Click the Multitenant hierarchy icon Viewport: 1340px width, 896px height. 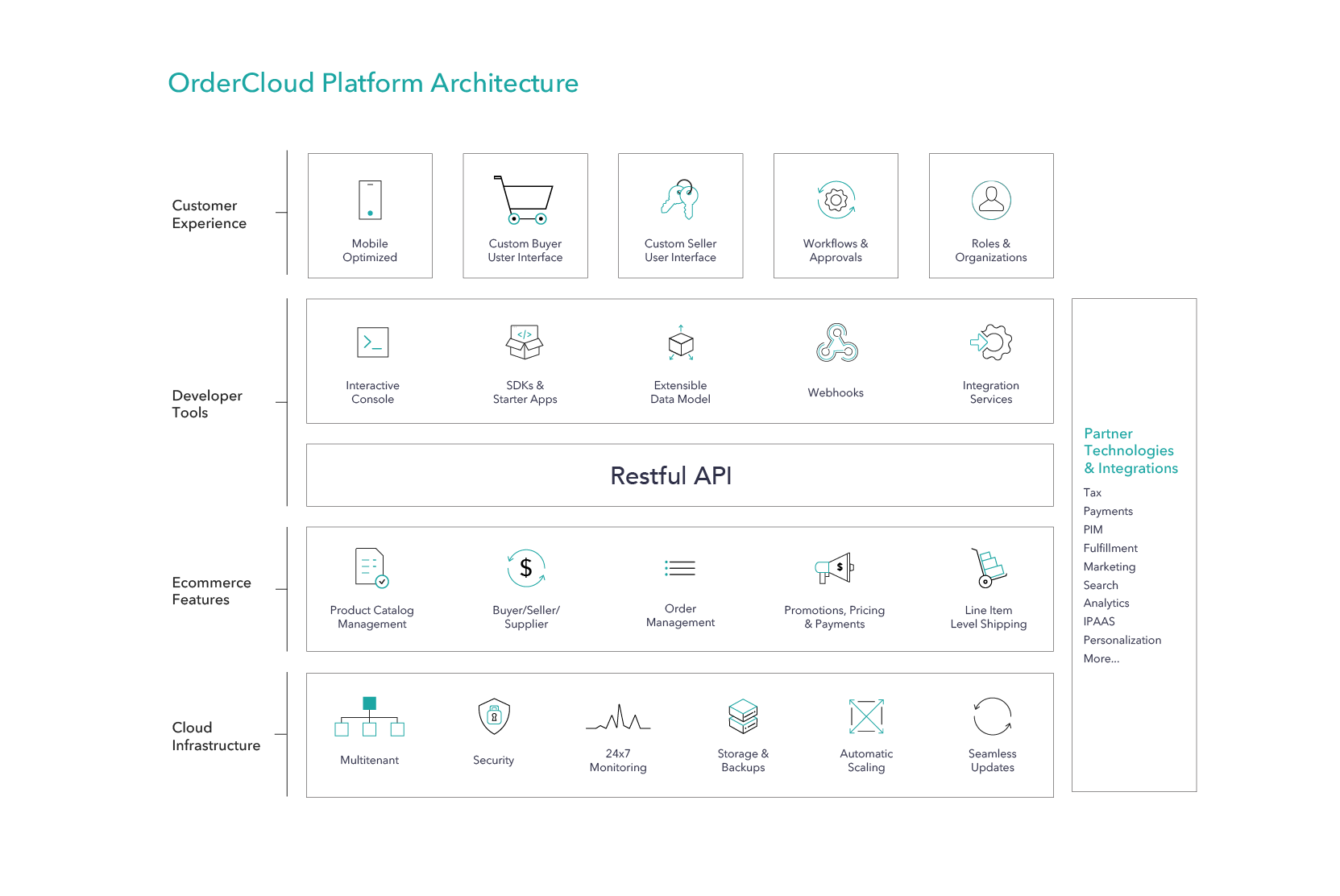pyautogui.click(x=370, y=716)
